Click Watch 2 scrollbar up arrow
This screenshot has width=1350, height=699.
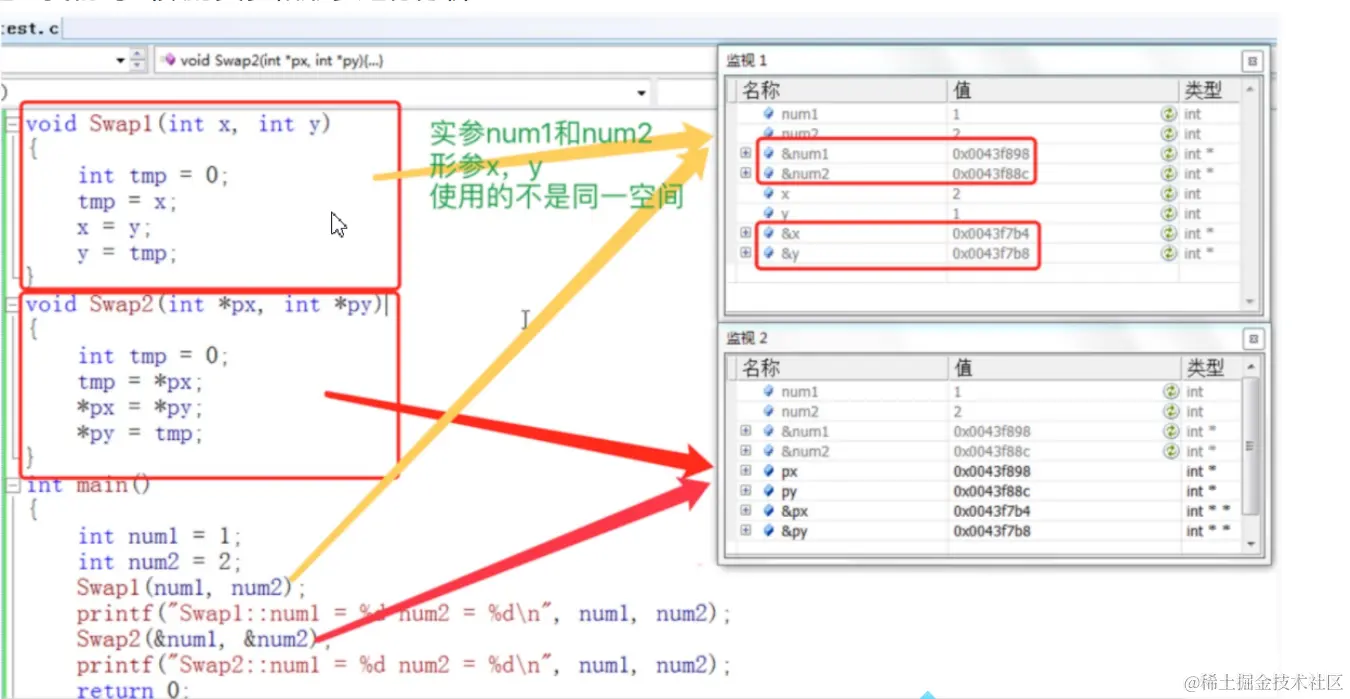pos(1250,368)
